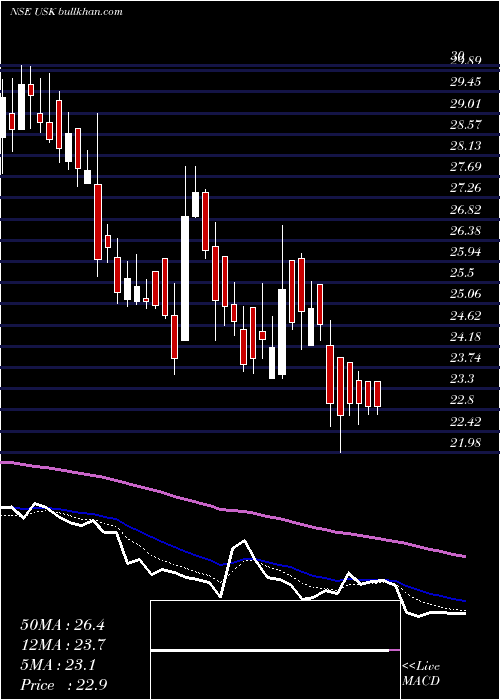Click the tall white candlestick peaking near 26.82
The image size is (500, 700).
tap(185, 279)
